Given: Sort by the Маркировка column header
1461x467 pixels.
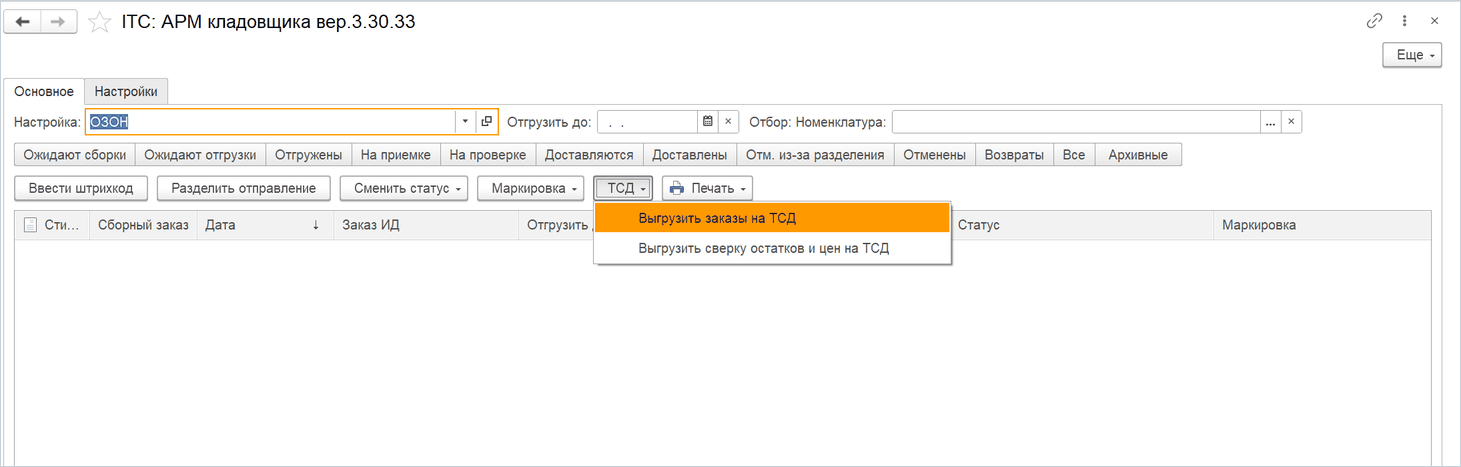Looking at the screenshot, I should coord(1321,225).
